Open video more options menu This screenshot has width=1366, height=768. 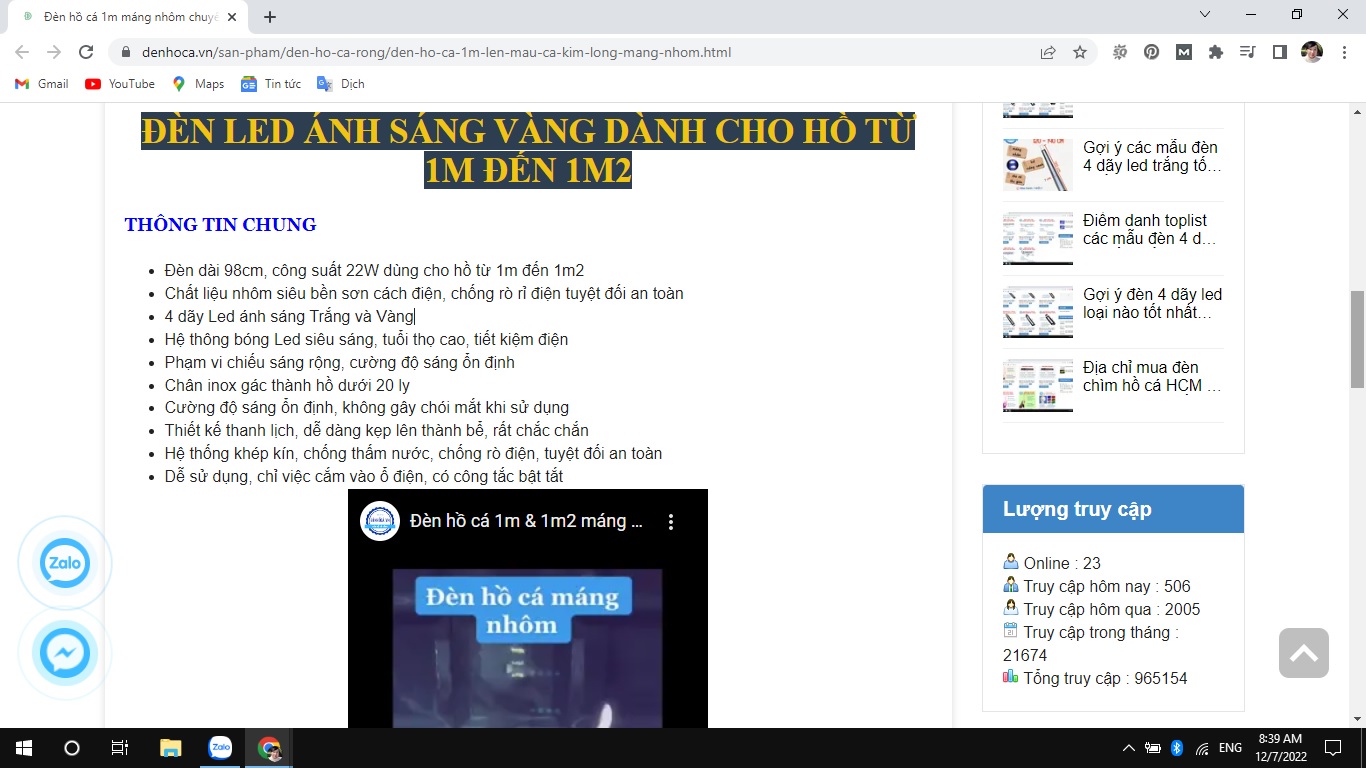point(671,522)
